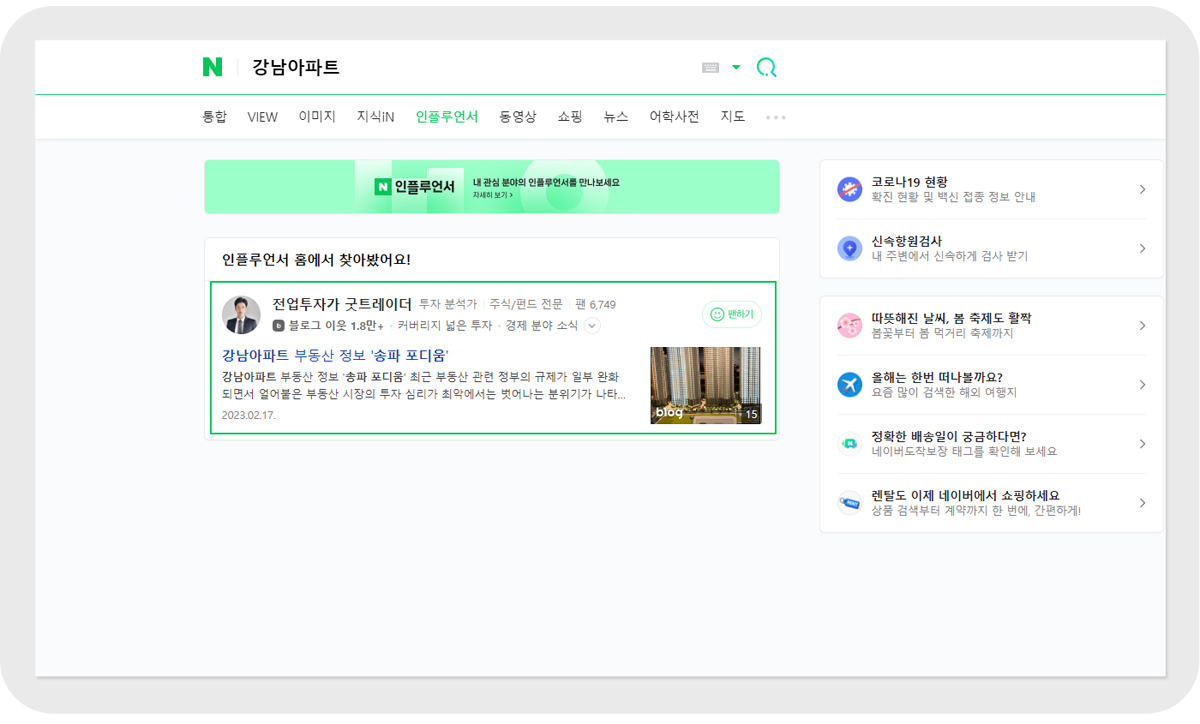Click the chevron on 신속항원검사 row
Screen dimensions: 1200x724
(x=1142, y=249)
